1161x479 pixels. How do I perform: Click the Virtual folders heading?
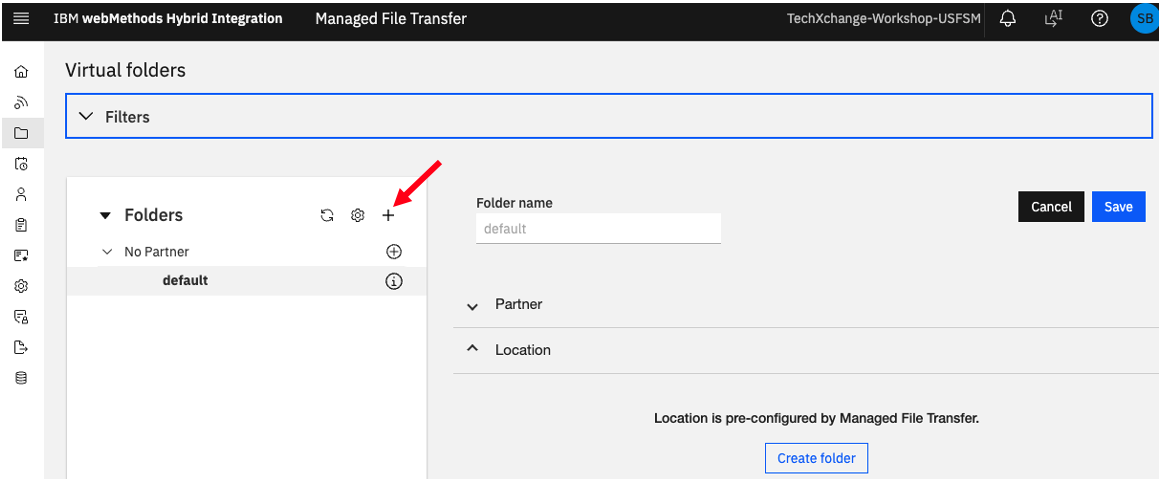point(125,70)
